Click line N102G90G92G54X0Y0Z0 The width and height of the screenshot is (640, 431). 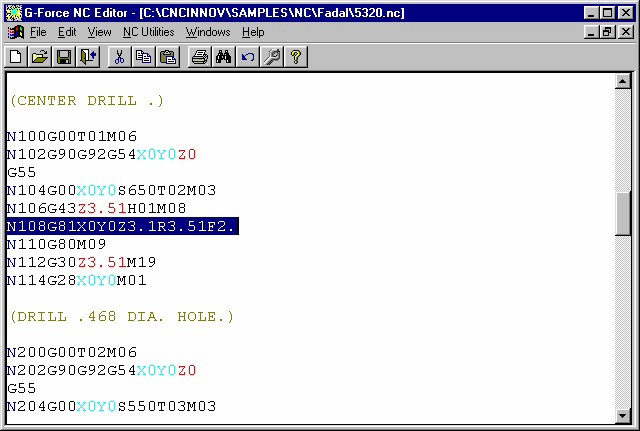[x=102, y=154]
